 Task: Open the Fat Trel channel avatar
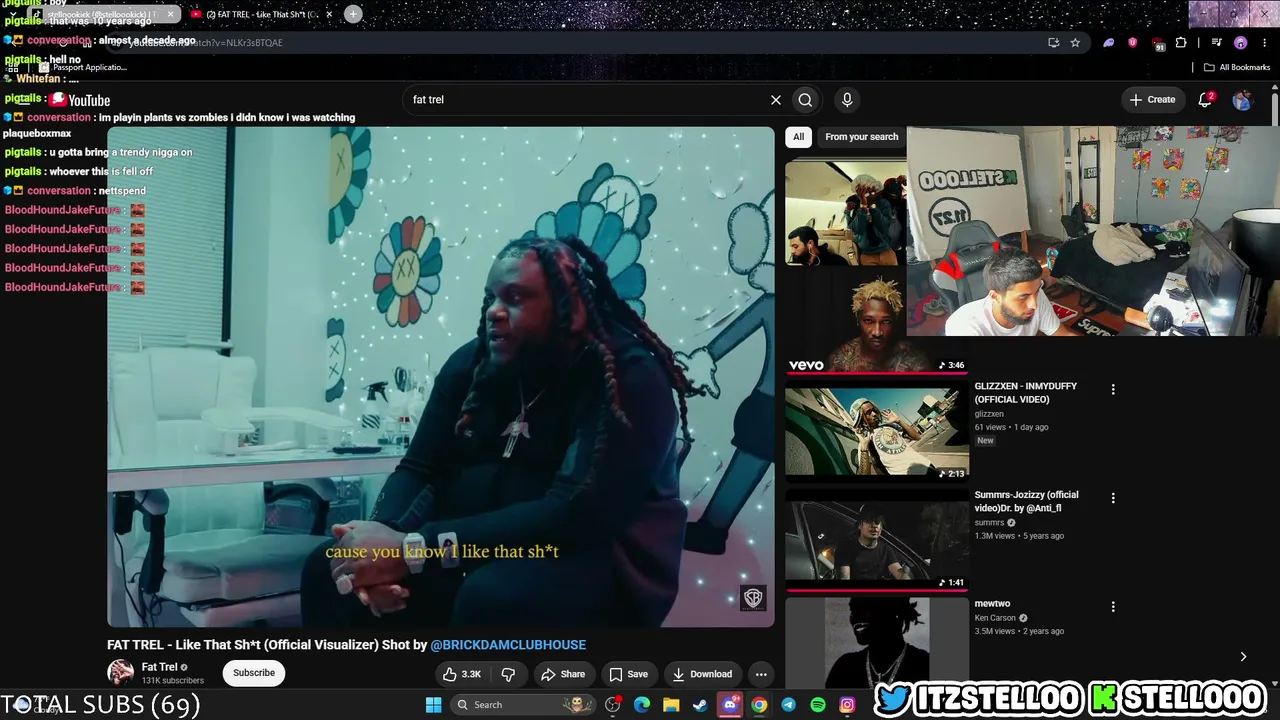121,673
